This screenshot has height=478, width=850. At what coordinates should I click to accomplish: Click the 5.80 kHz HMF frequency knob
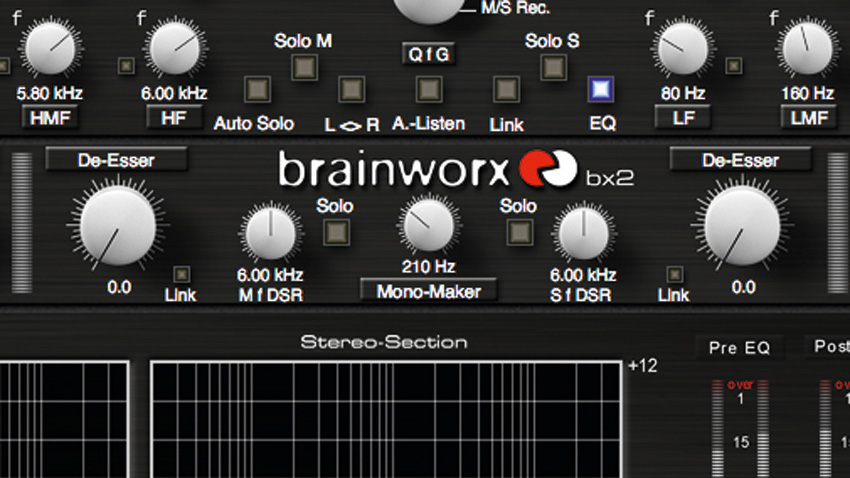(x=50, y=49)
